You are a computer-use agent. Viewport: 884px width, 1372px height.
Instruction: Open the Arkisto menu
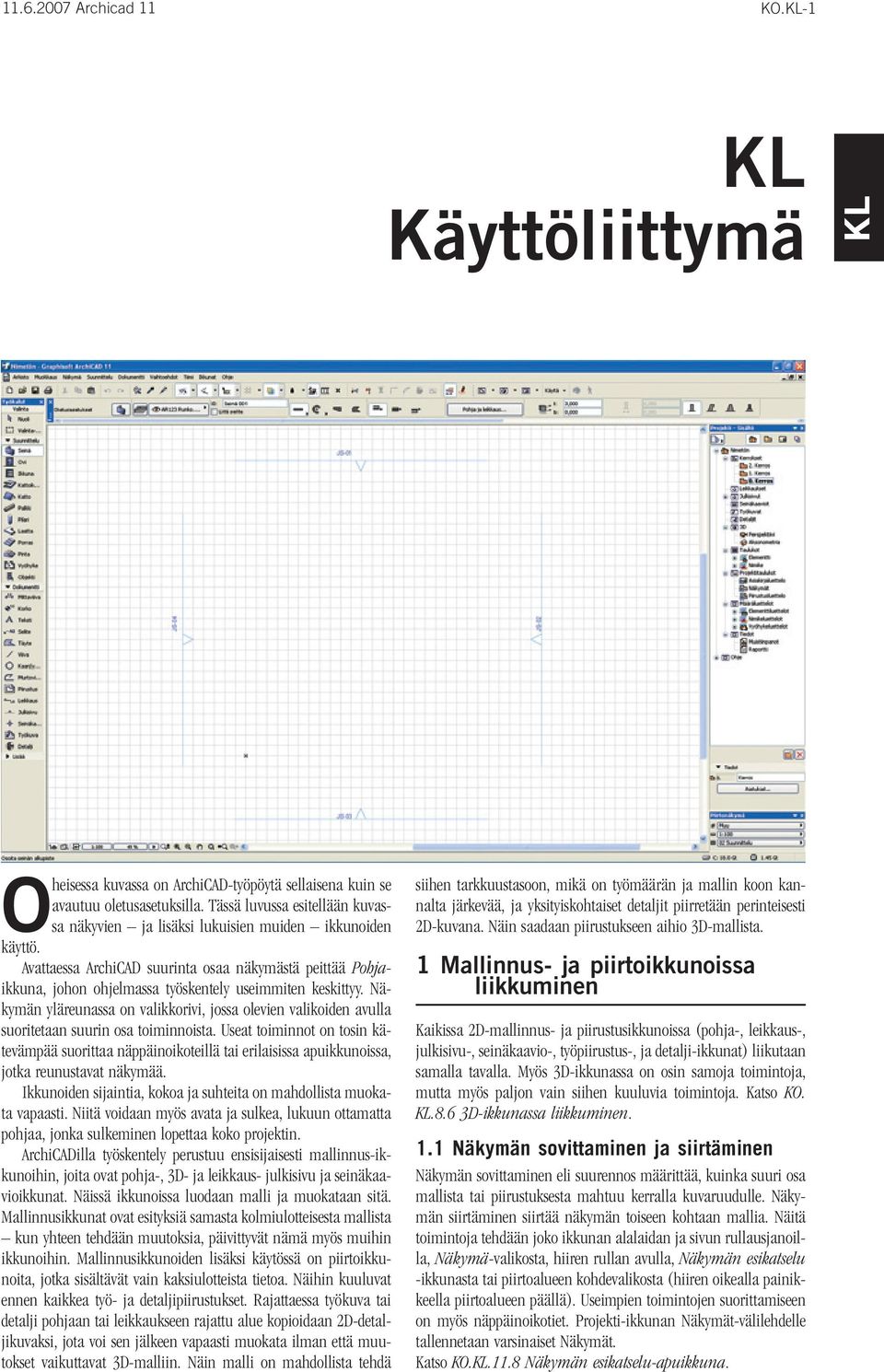[x=20, y=377]
